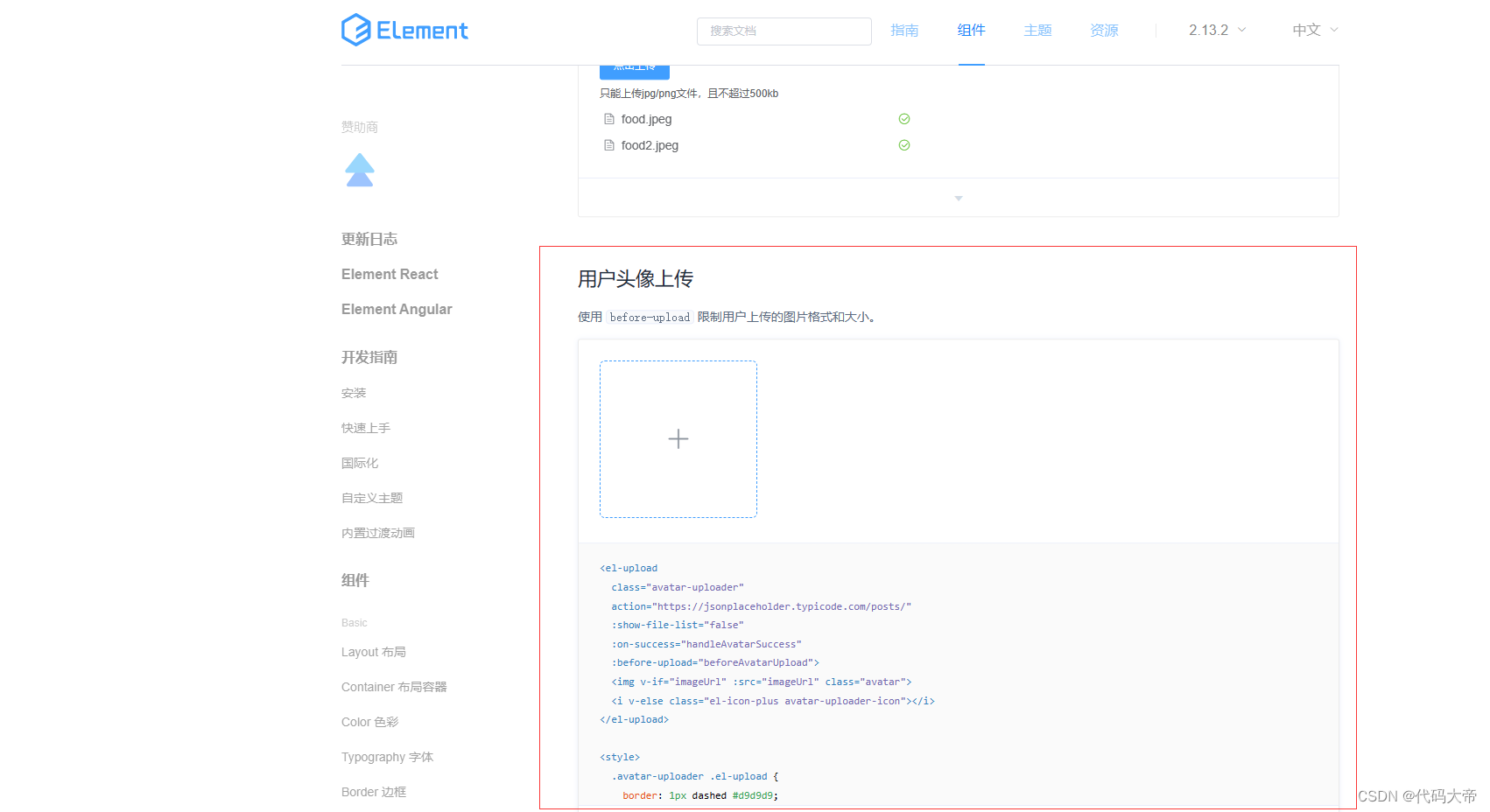The image size is (1490, 812).
Task: Click the Element logo
Action: tap(404, 29)
